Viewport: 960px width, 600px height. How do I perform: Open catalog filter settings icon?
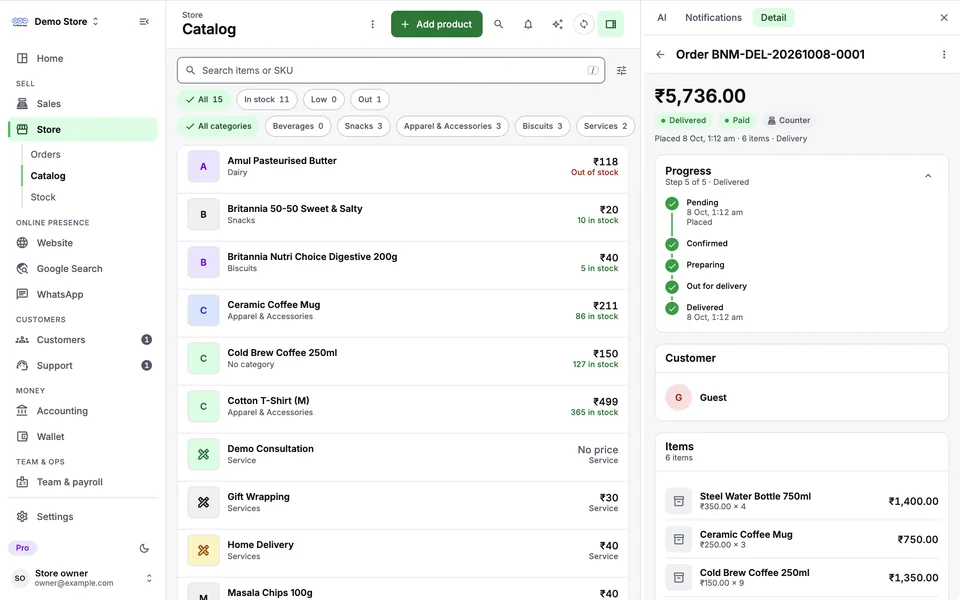(621, 70)
